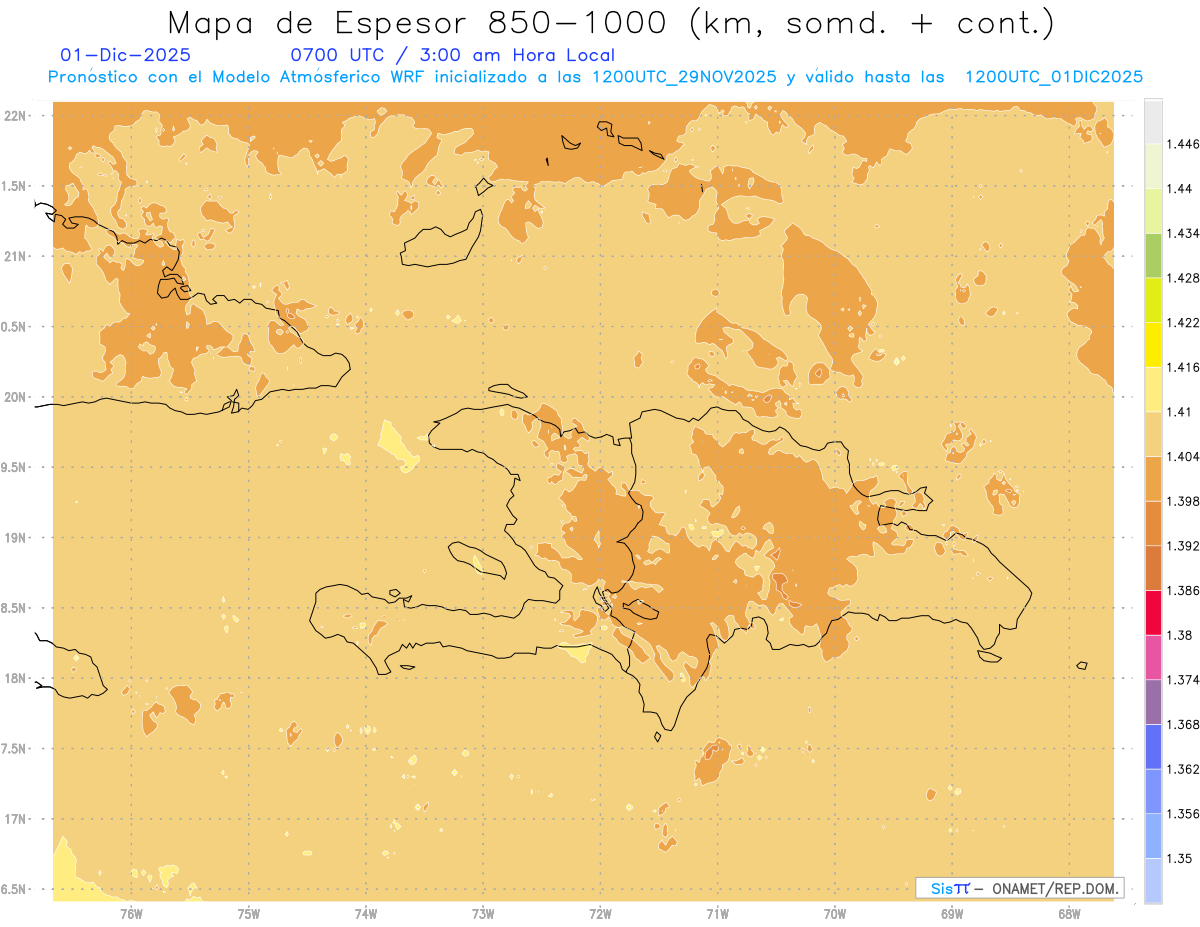Click the blue swatch between 1.362 and 1.368

click(x=1153, y=747)
